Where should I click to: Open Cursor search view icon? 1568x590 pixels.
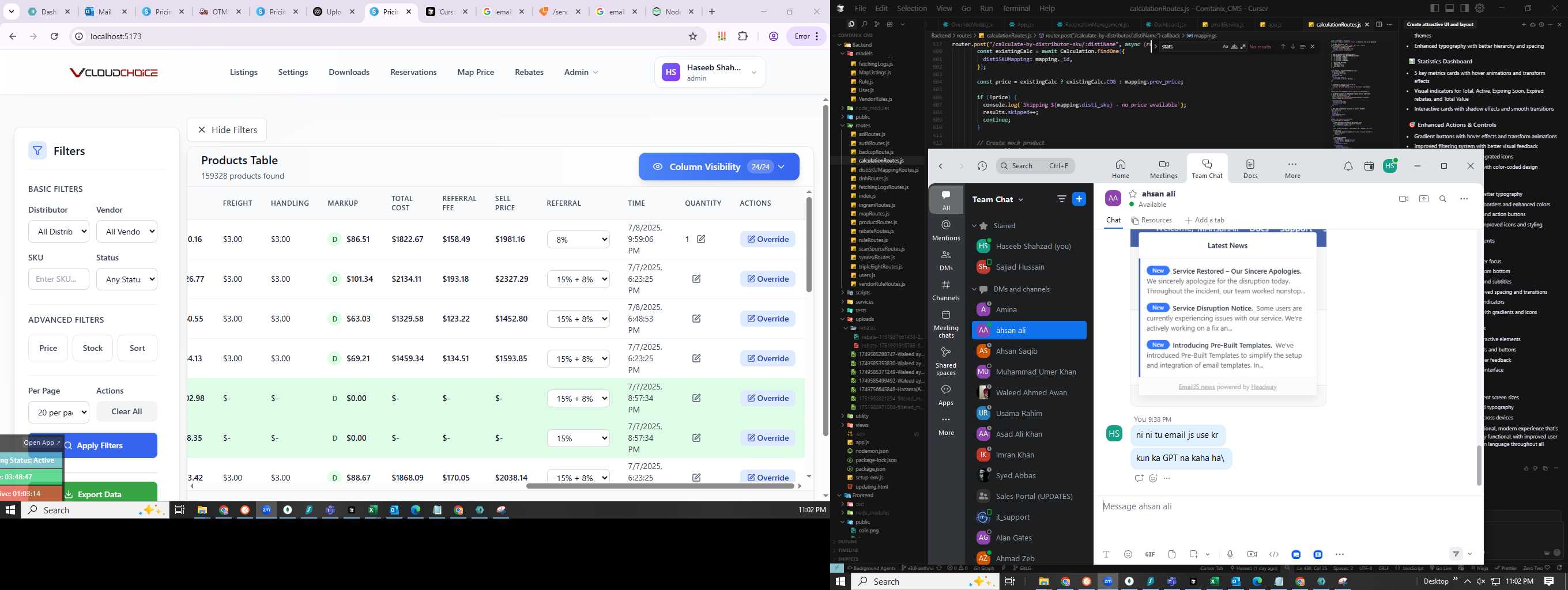864,24
